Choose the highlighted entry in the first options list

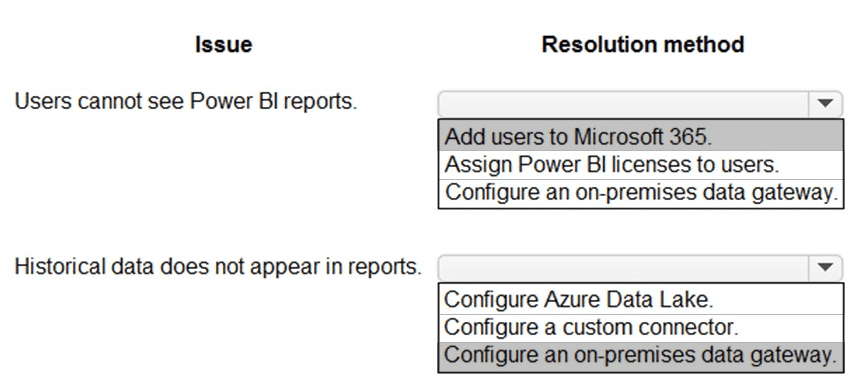tap(640, 136)
